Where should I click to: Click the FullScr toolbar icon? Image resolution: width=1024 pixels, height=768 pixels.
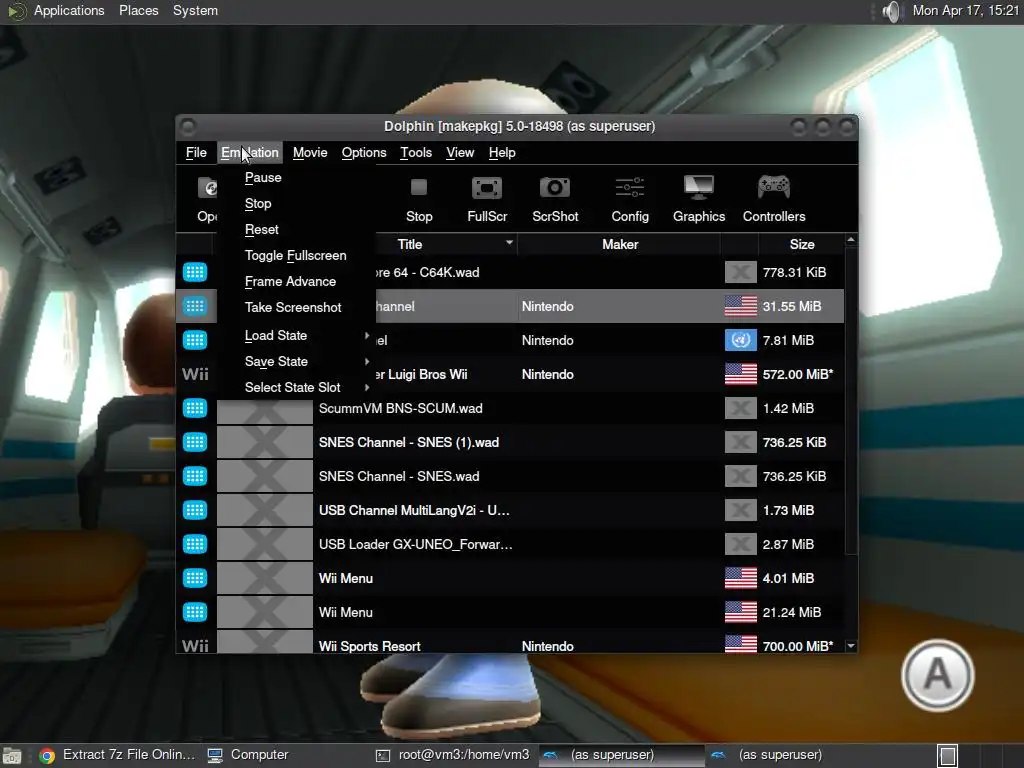487,188
